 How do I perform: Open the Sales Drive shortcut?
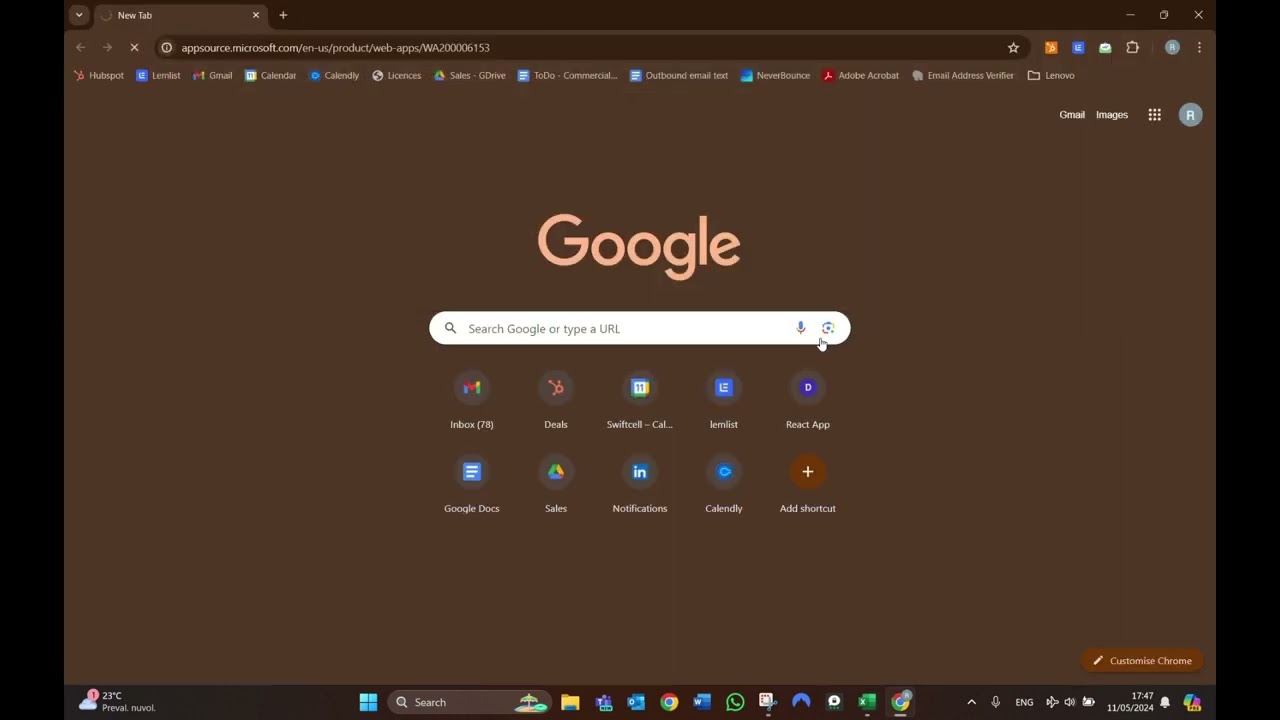click(x=556, y=486)
